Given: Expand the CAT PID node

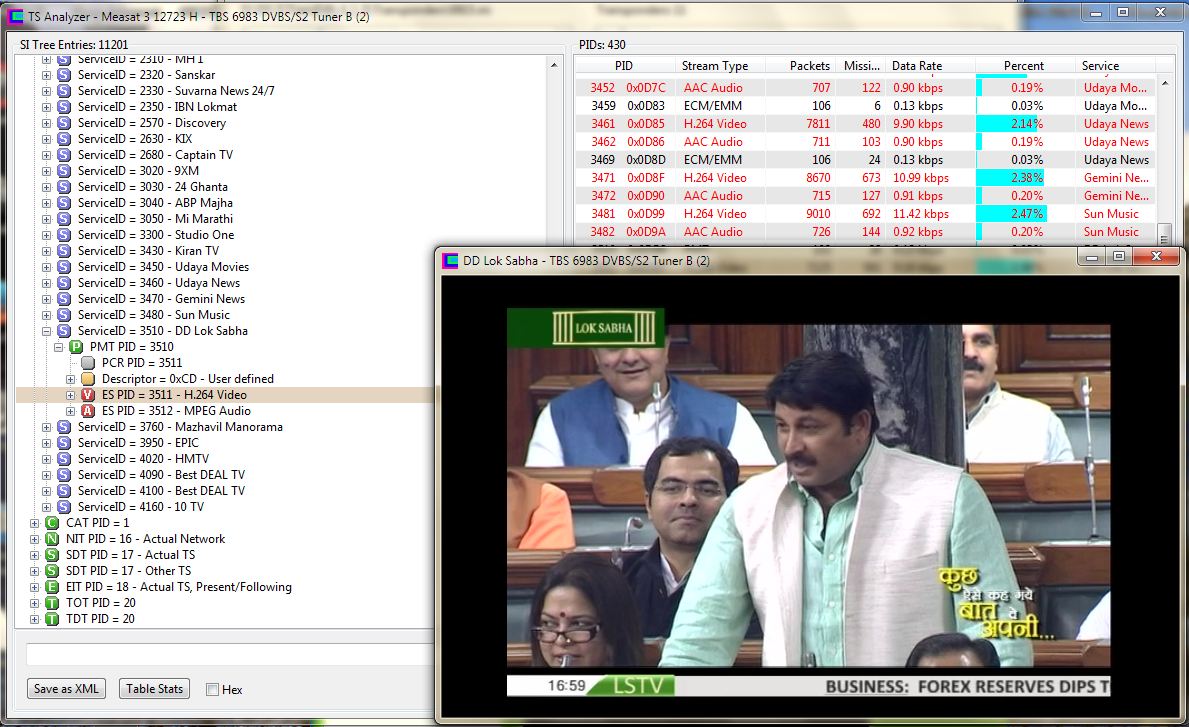Looking at the screenshot, I should [34, 523].
